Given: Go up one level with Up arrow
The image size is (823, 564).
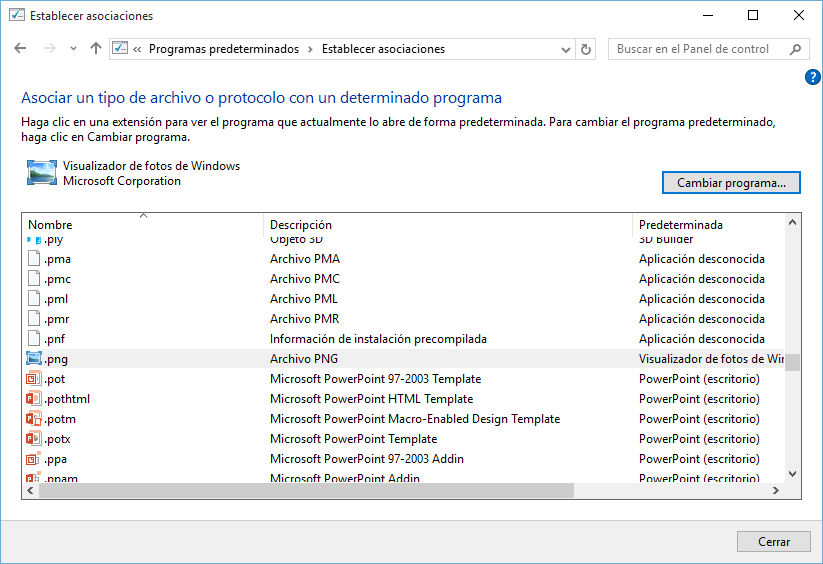Looking at the screenshot, I should pos(96,49).
